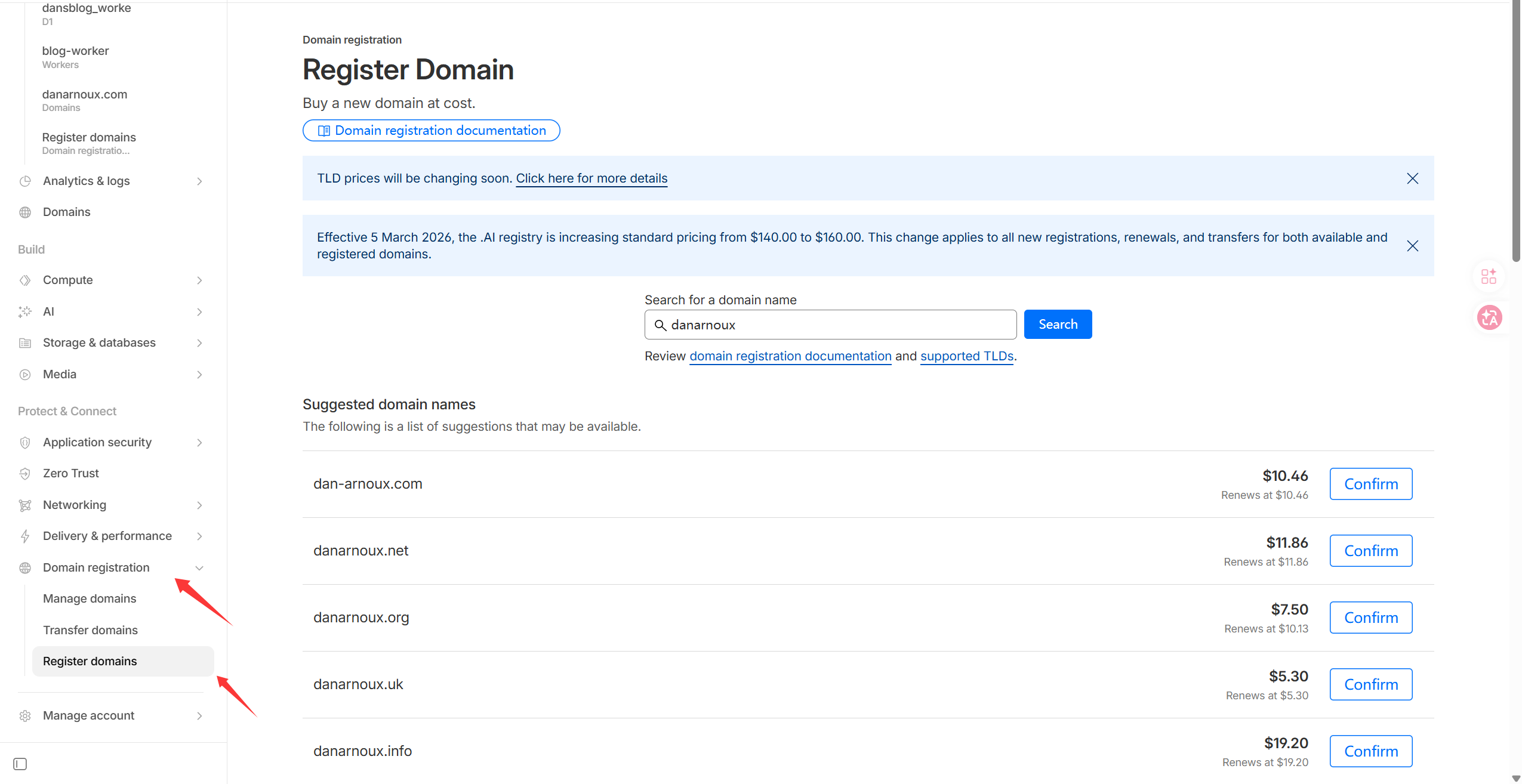The image size is (1522, 784).
Task: Collapse the Domain registration section
Action: pos(199,568)
